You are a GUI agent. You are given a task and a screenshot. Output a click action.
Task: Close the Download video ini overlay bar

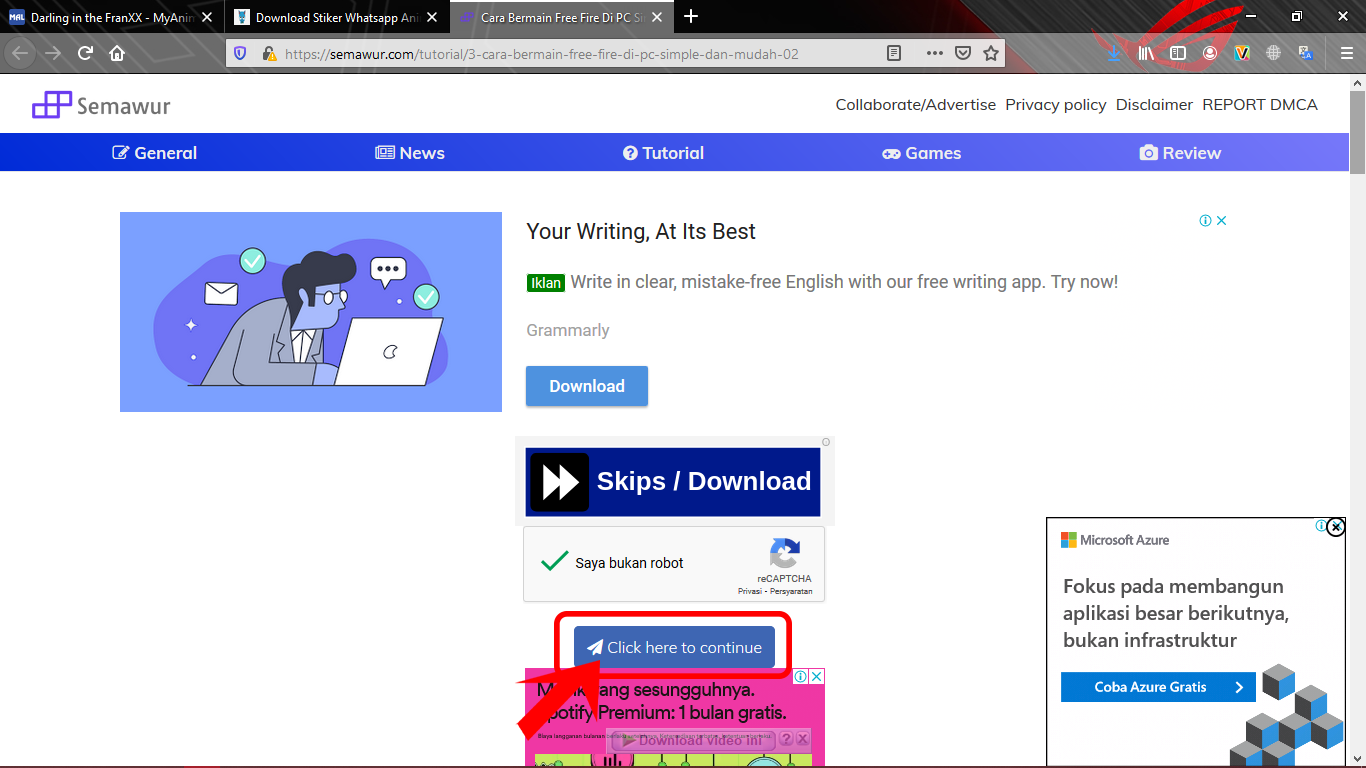[x=802, y=739]
